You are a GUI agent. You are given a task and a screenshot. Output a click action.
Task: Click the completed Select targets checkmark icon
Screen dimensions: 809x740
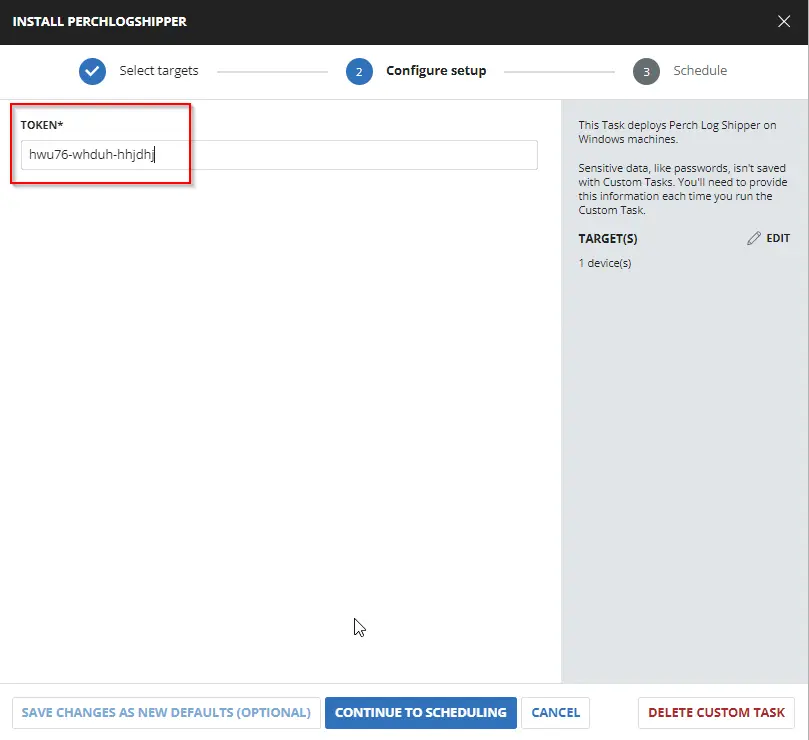(92, 71)
